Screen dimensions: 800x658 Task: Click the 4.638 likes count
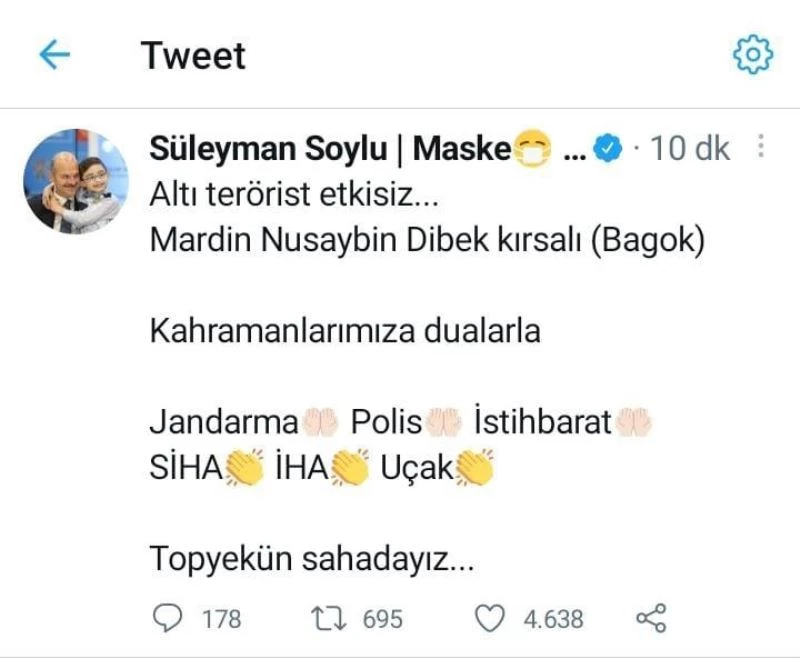coord(553,620)
